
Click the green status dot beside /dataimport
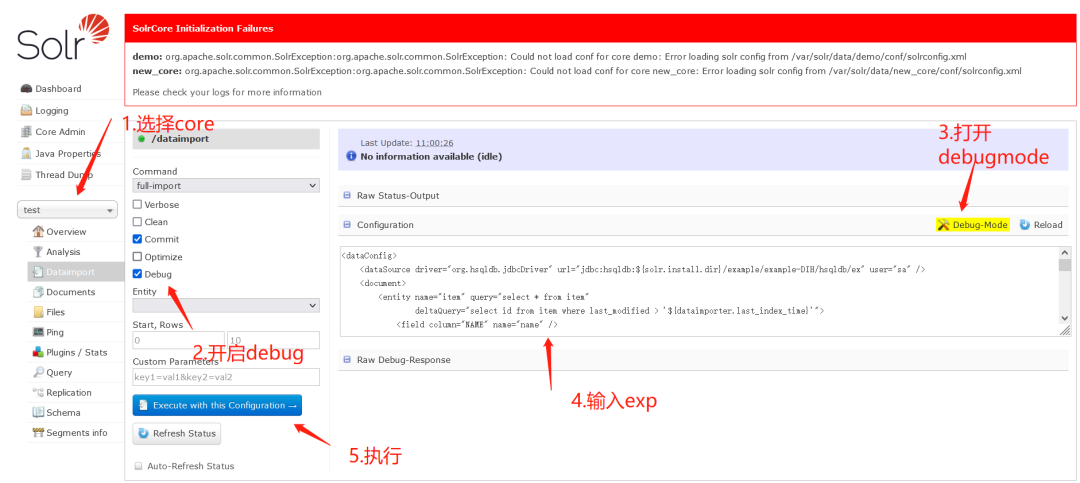coord(141,138)
